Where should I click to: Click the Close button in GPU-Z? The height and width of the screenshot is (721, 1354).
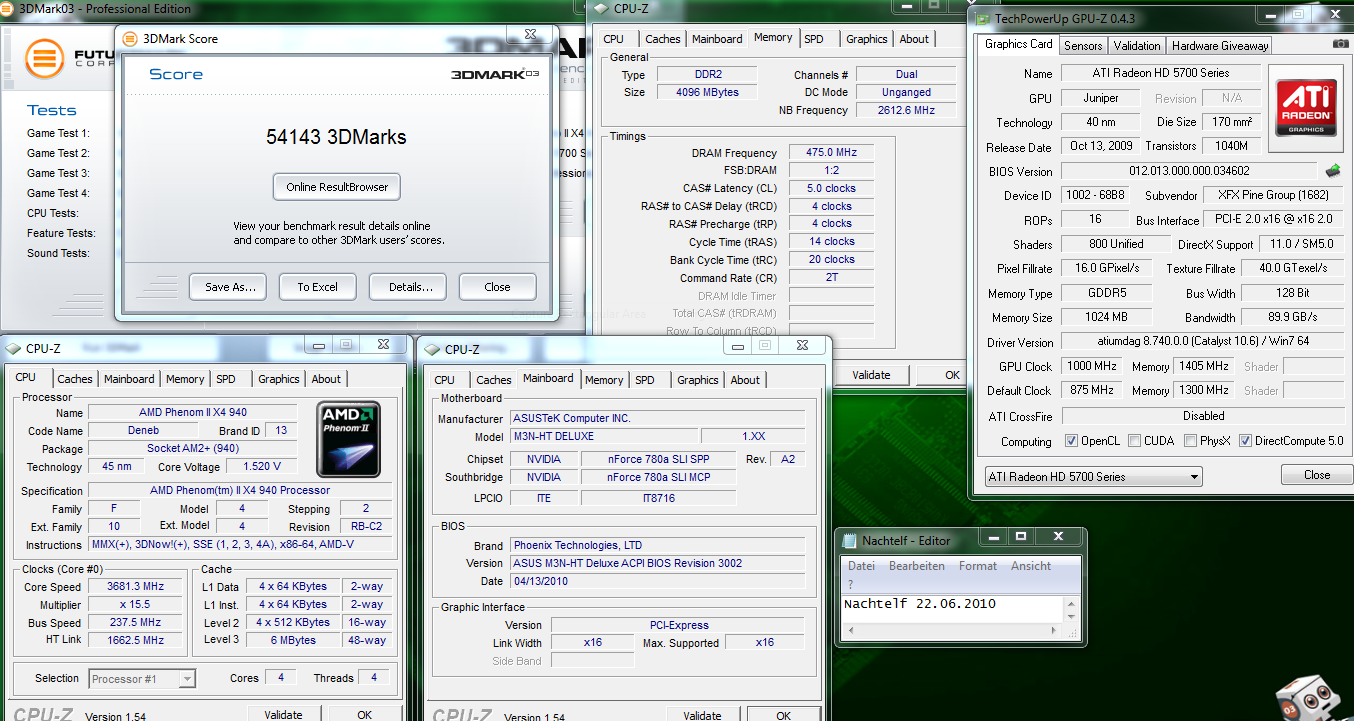point(1317,475)
